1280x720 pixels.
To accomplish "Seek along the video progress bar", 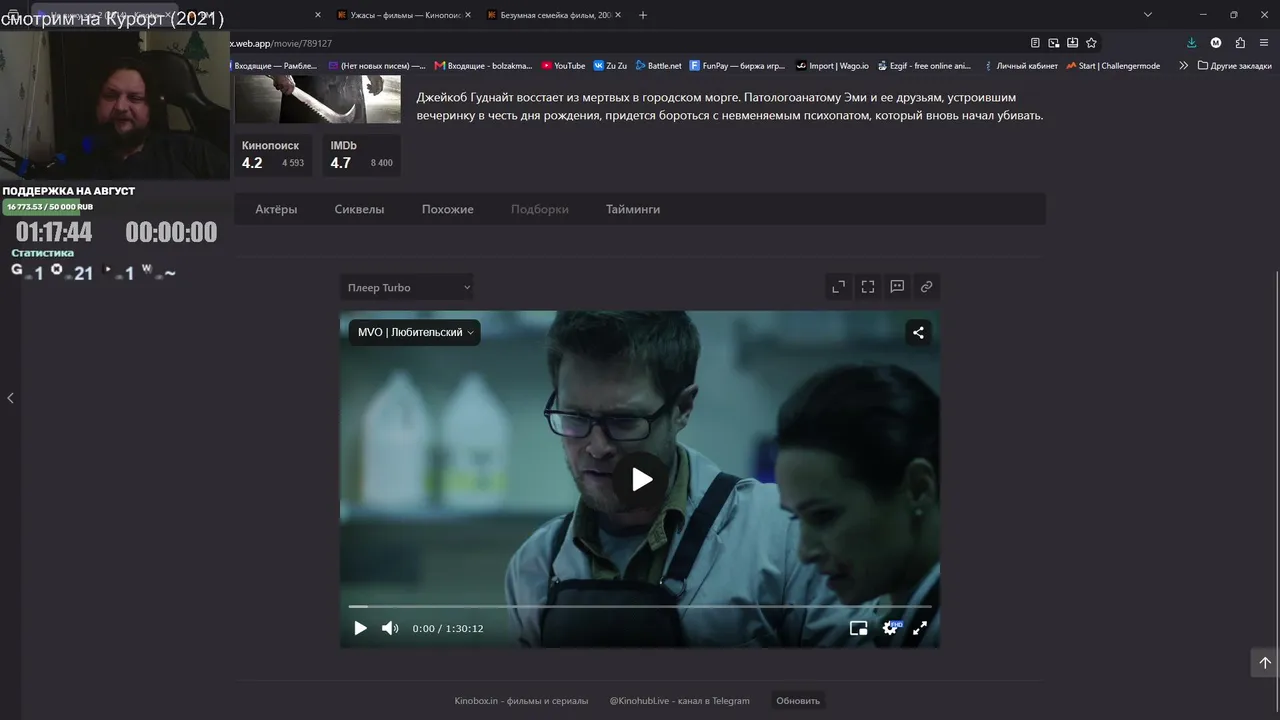I will click(x=640, y=606).
